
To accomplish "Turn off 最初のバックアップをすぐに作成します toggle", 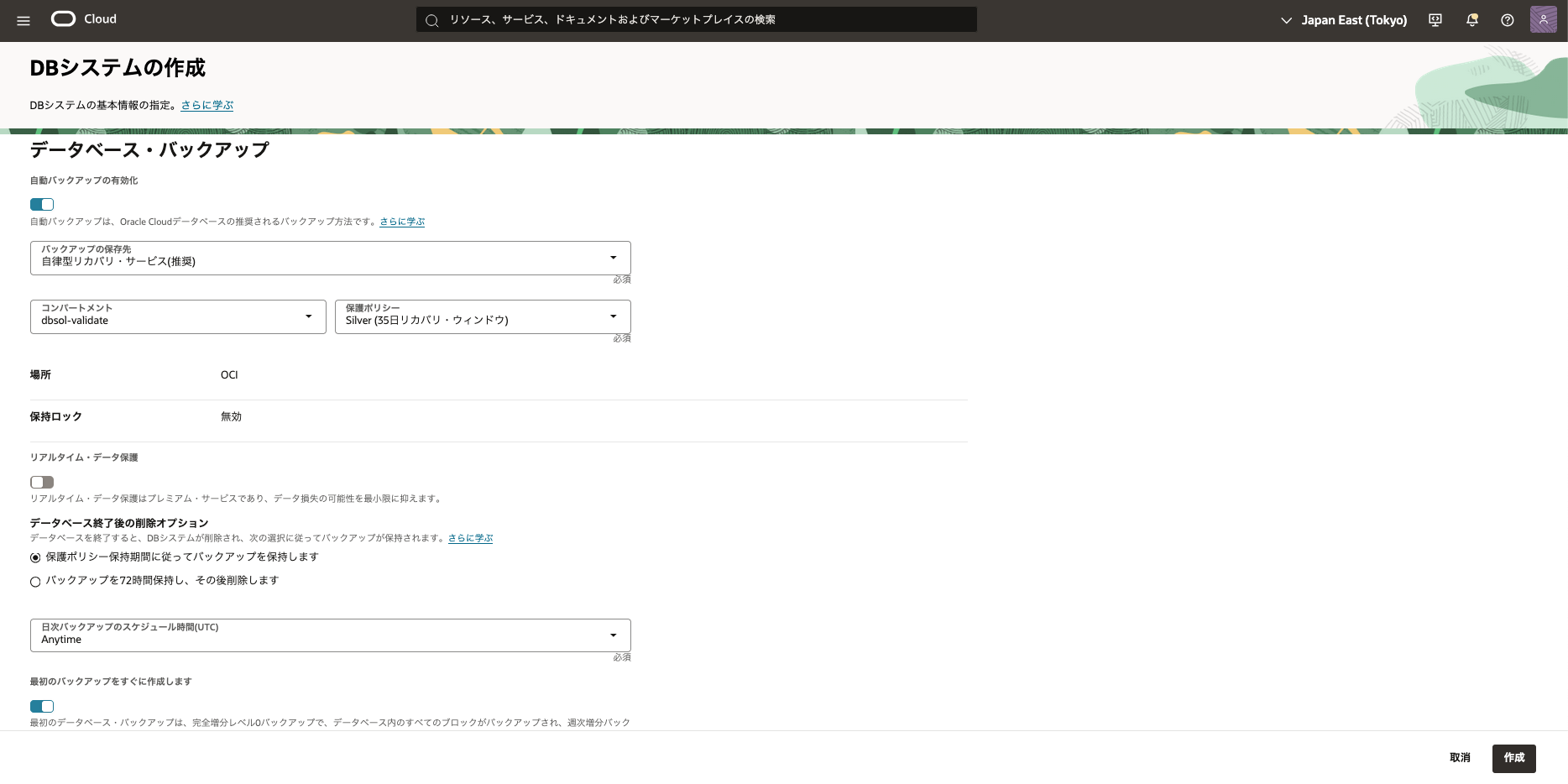I will coord(42,706).
